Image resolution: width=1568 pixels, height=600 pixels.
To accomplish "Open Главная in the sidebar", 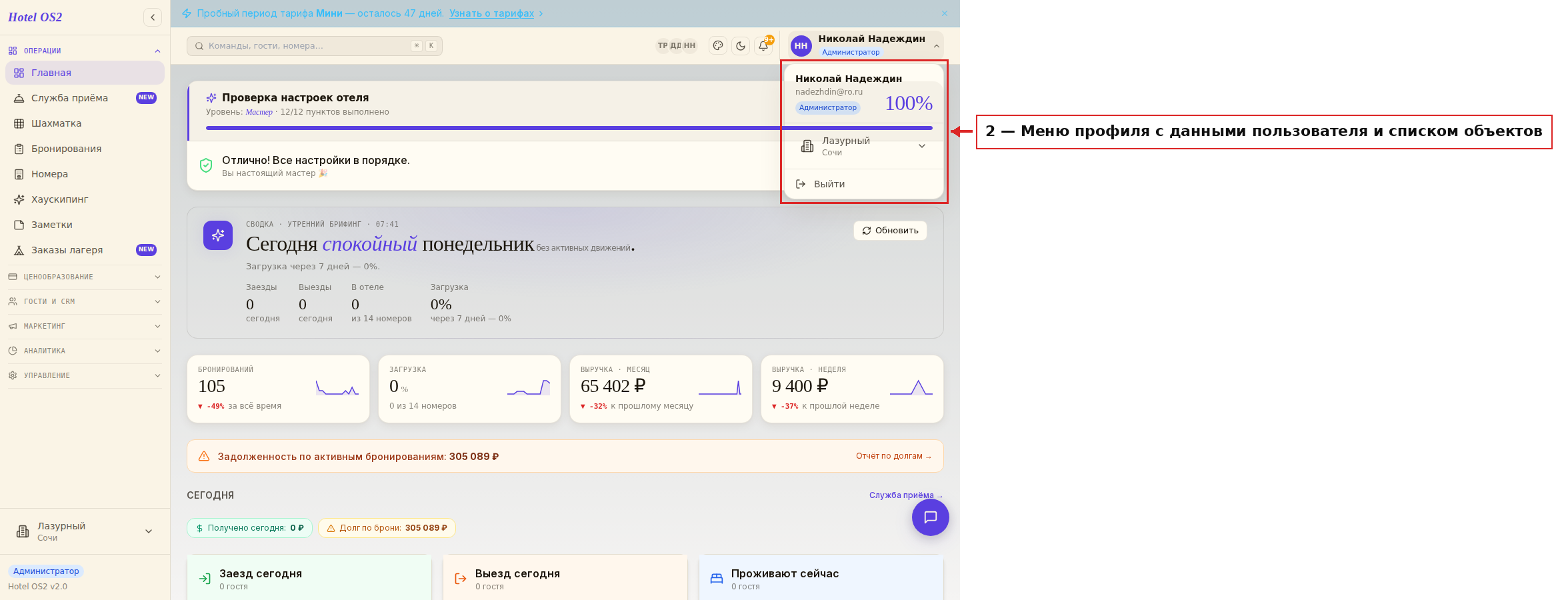I will pos(85,73).
